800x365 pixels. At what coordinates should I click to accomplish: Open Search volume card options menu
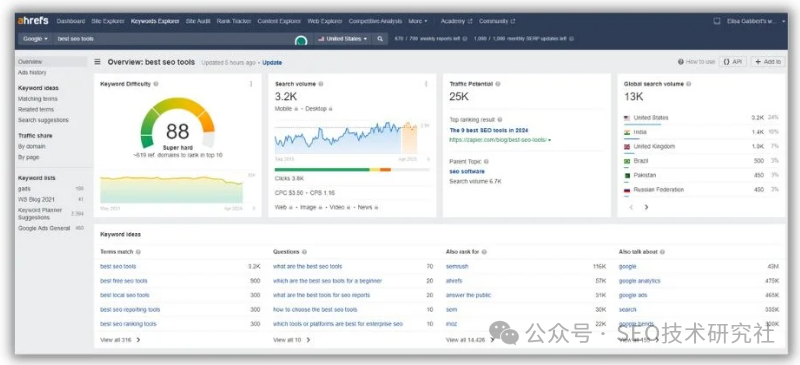tap(426, 84)
